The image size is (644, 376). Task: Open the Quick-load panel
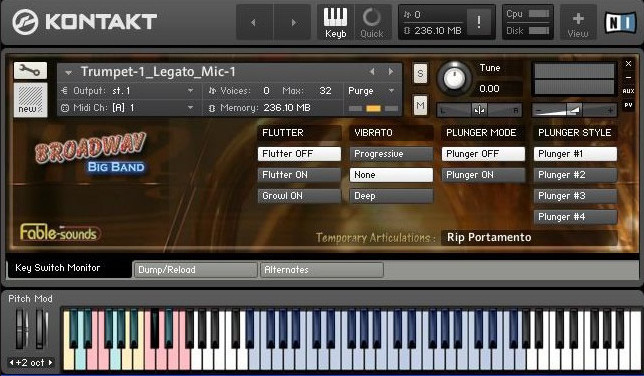(x=372, y=22)
